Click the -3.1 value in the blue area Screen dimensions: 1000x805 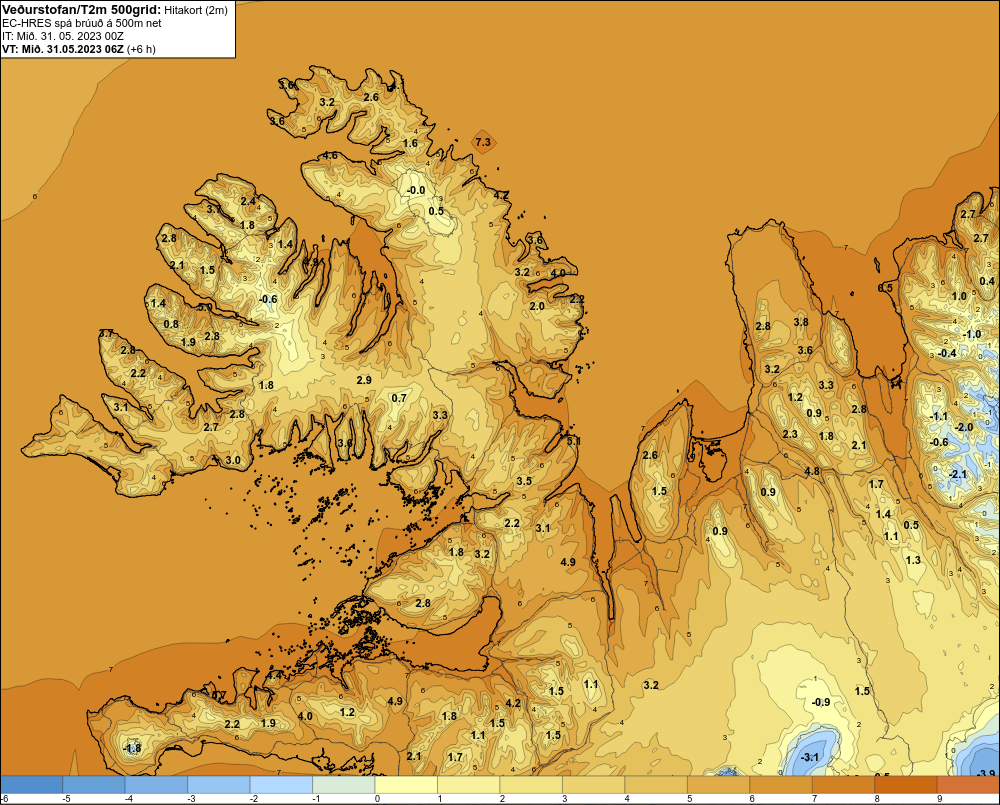point(809,757)
